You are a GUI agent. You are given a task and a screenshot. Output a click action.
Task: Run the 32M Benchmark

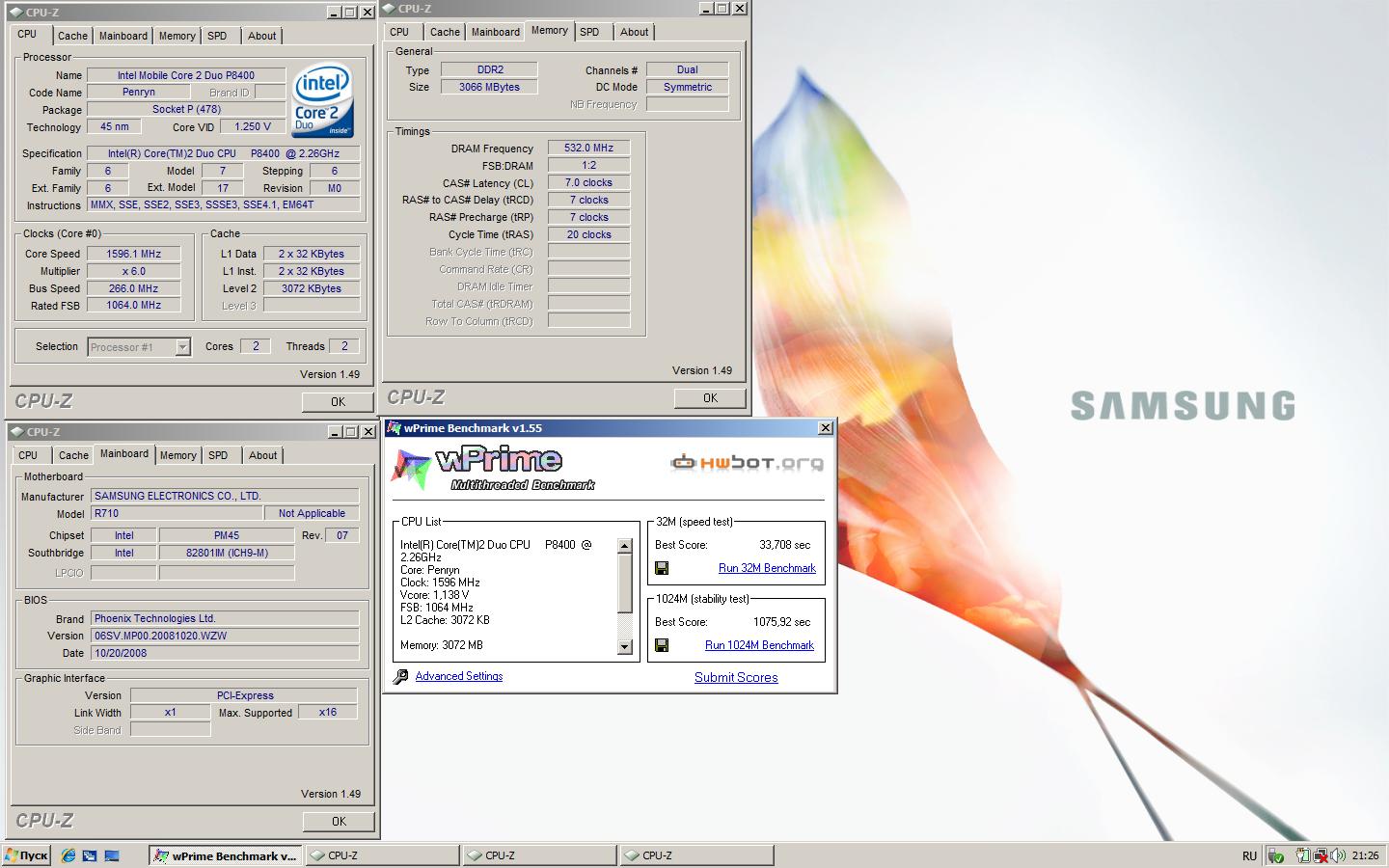[767, 568]
